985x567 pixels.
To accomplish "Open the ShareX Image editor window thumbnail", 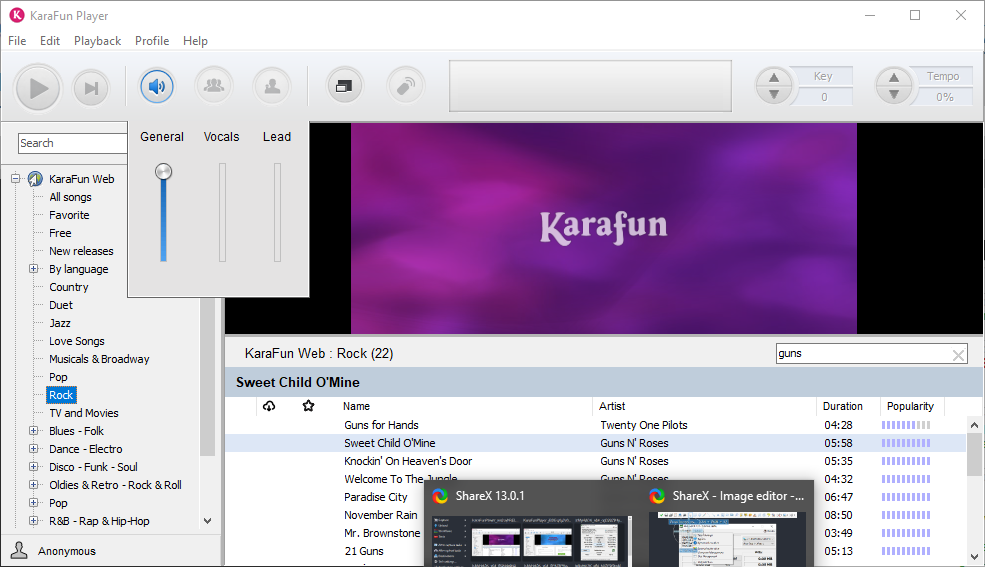I will 727,539.
